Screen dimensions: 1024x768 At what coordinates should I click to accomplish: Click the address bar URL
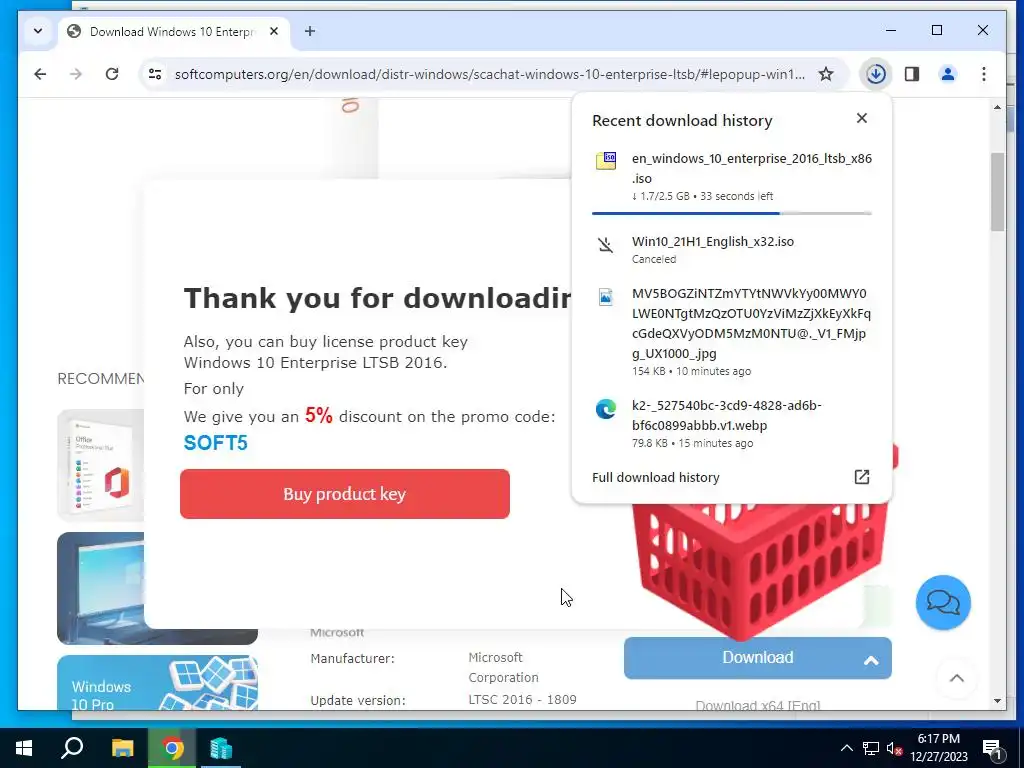click(490, 74)
